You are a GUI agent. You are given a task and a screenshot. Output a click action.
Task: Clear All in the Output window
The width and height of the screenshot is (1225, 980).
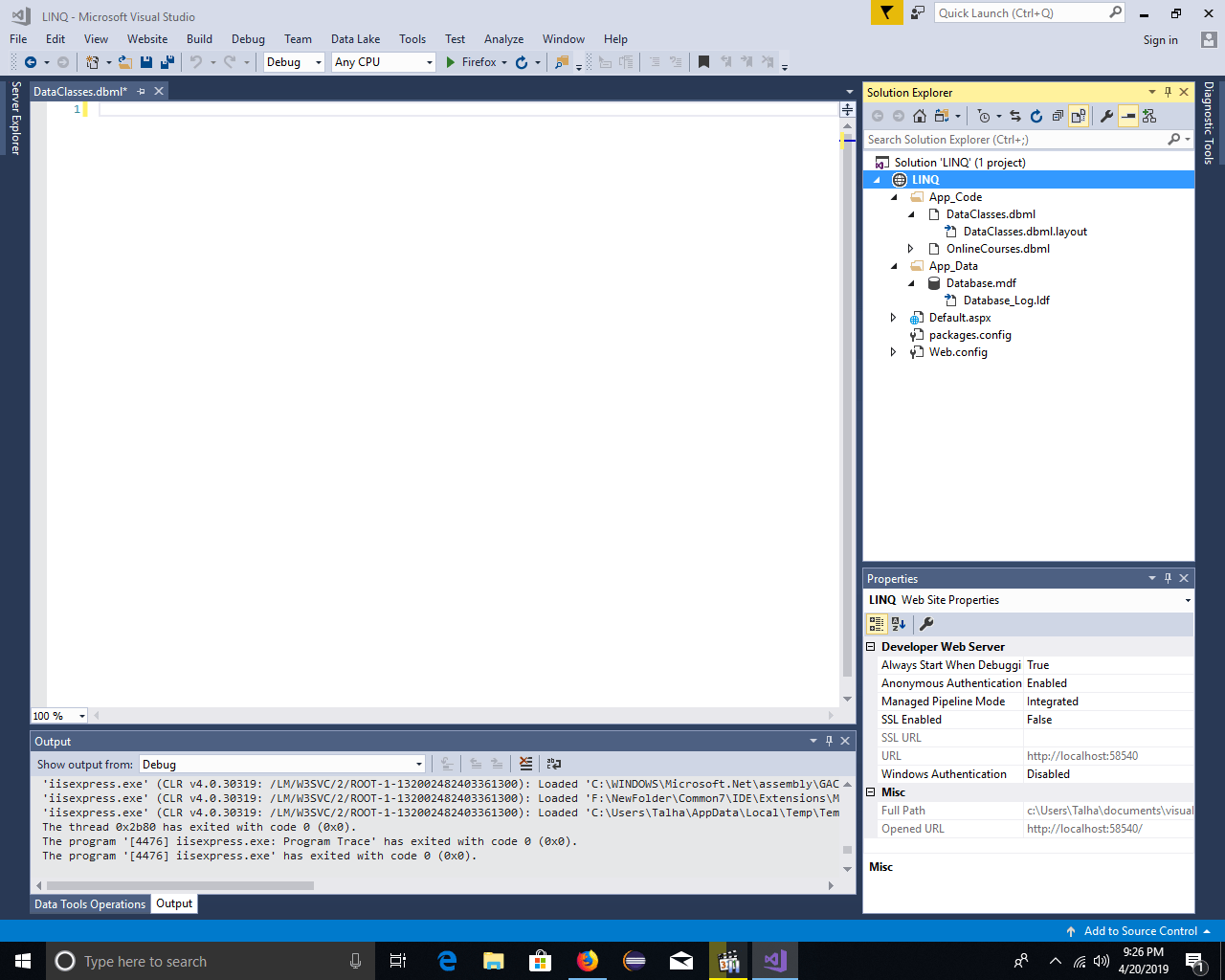pos(525,764)
